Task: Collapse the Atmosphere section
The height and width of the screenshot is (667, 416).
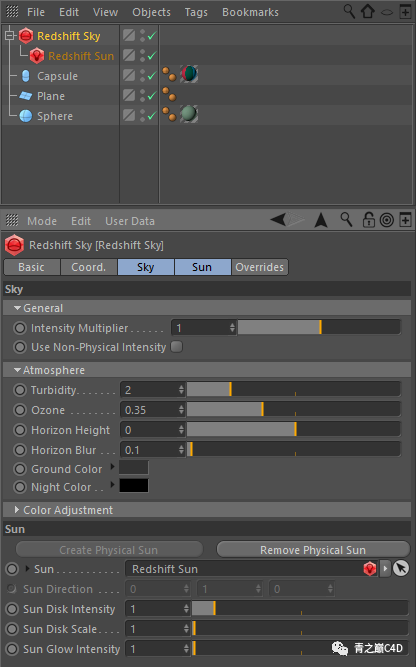Action: click(x=17, y=370)
